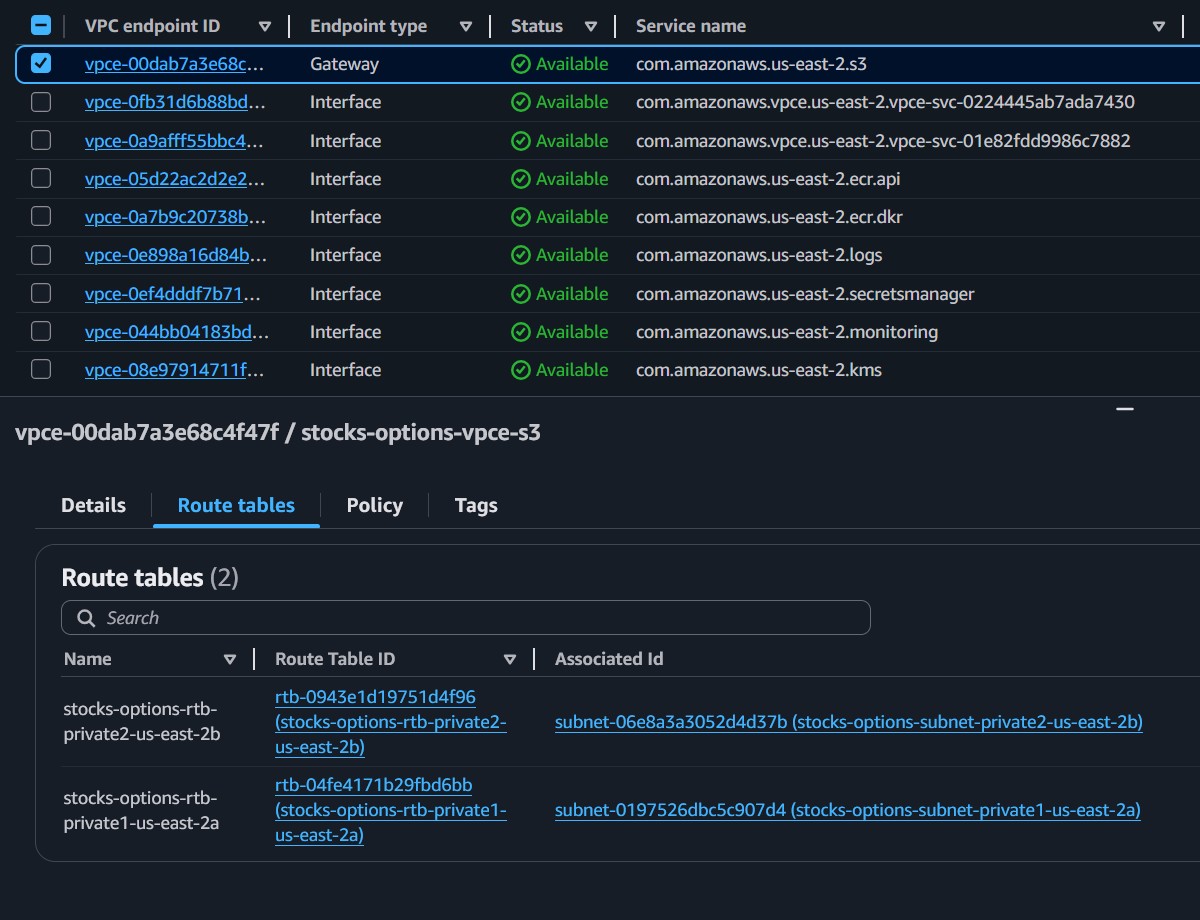Click the select-all checkbox in the table header
Screen dimensions: 1200x920
[41, 25]
